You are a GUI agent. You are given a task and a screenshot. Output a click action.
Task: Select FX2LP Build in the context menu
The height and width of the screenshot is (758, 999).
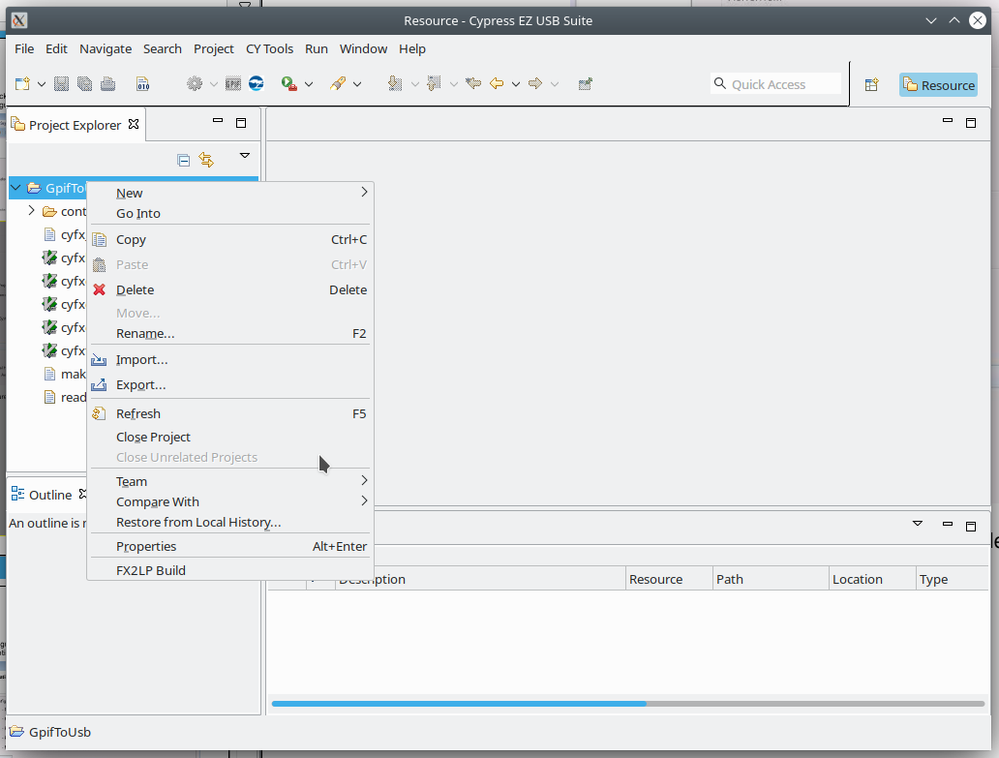(x=230, y=571)
